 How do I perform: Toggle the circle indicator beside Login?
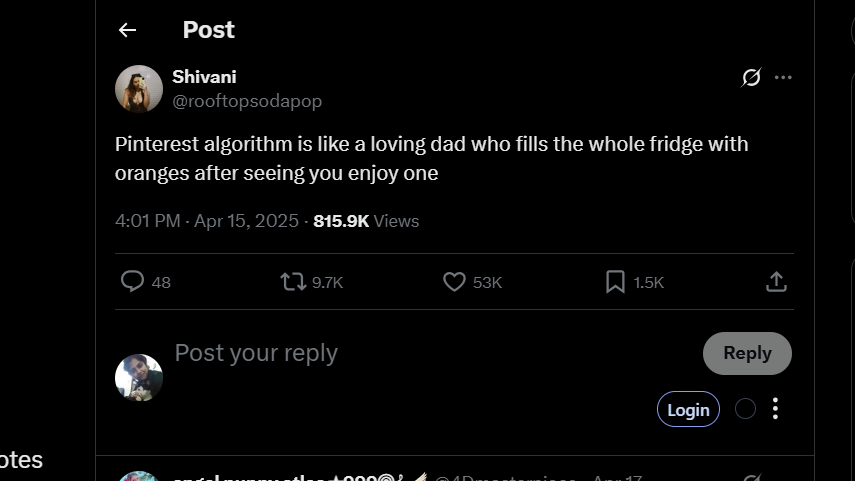[x=745, y=409]
